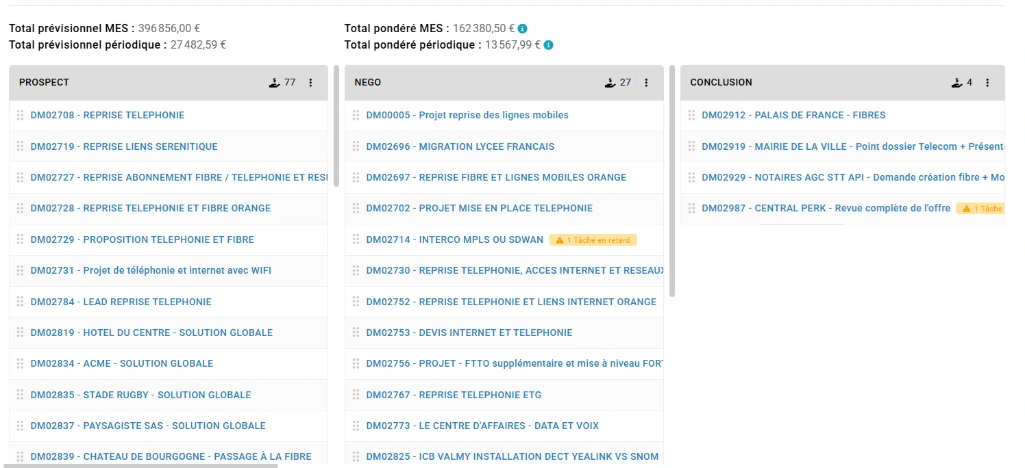Open DM02708 - REPRISE TELEPHONIE deal
The width and height of the screenshot is (1025, 468).
coord(107,115)
